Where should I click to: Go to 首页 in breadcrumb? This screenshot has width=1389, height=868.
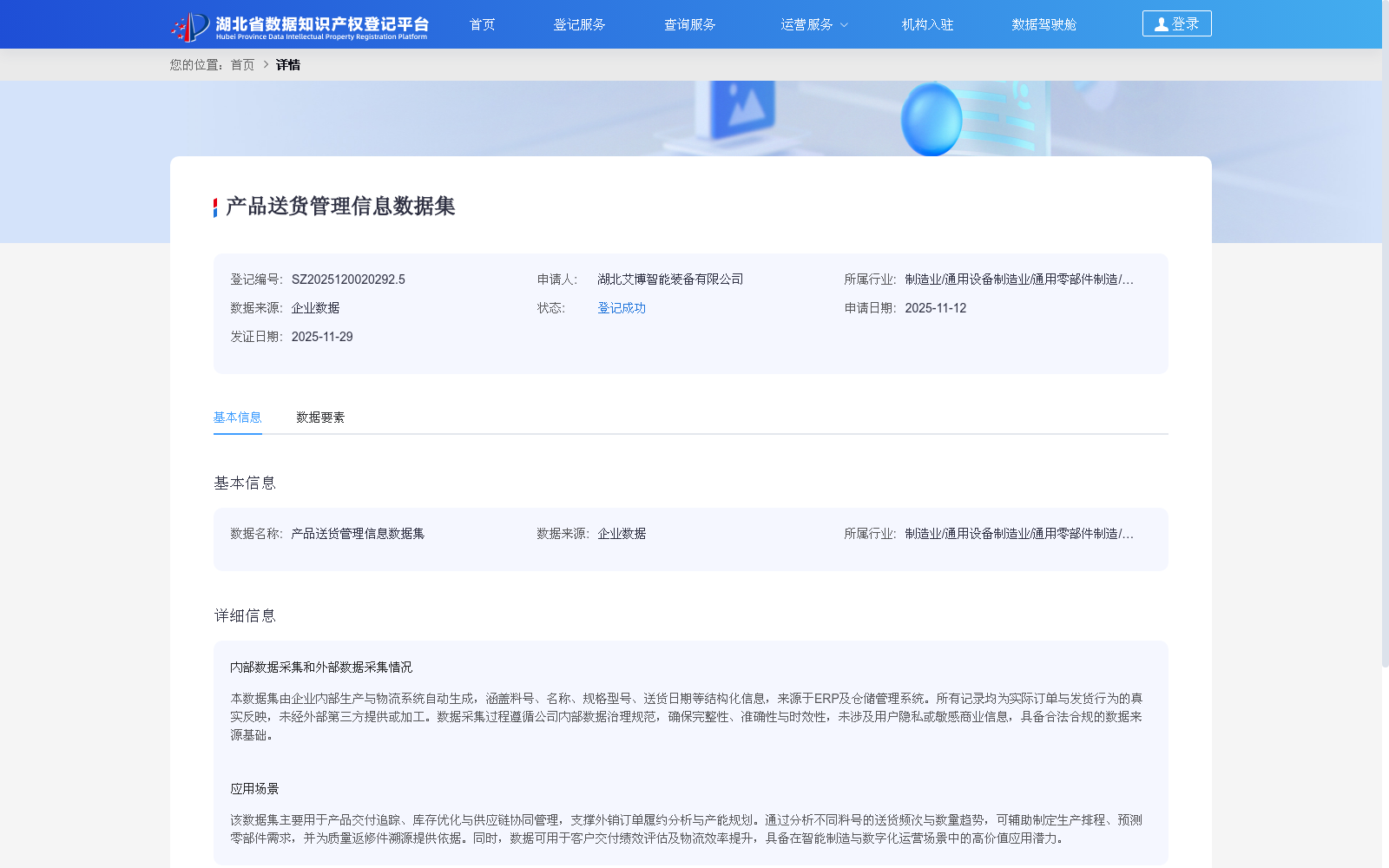click(242, 65)
